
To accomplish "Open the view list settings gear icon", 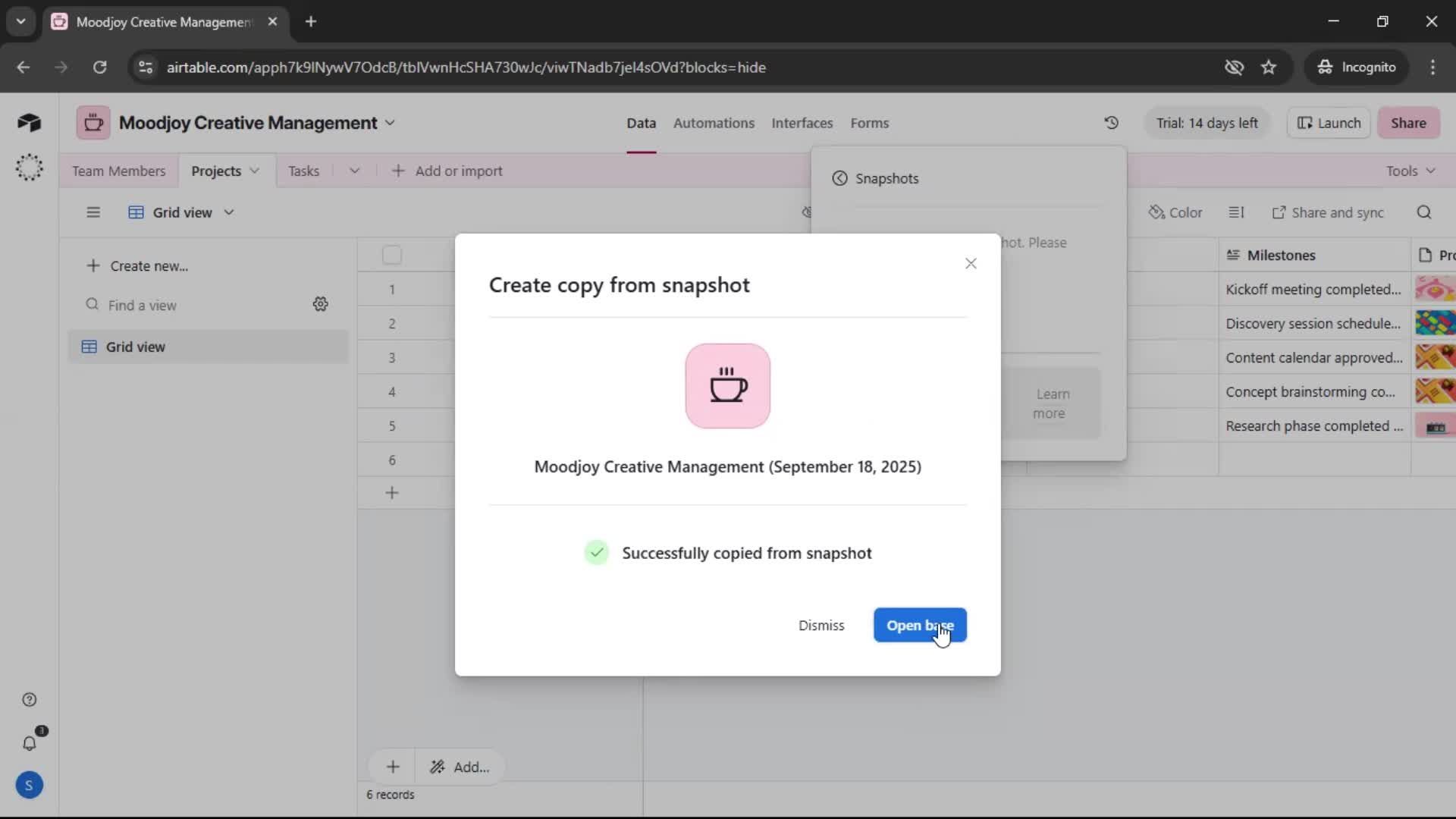I will point(320,304).
